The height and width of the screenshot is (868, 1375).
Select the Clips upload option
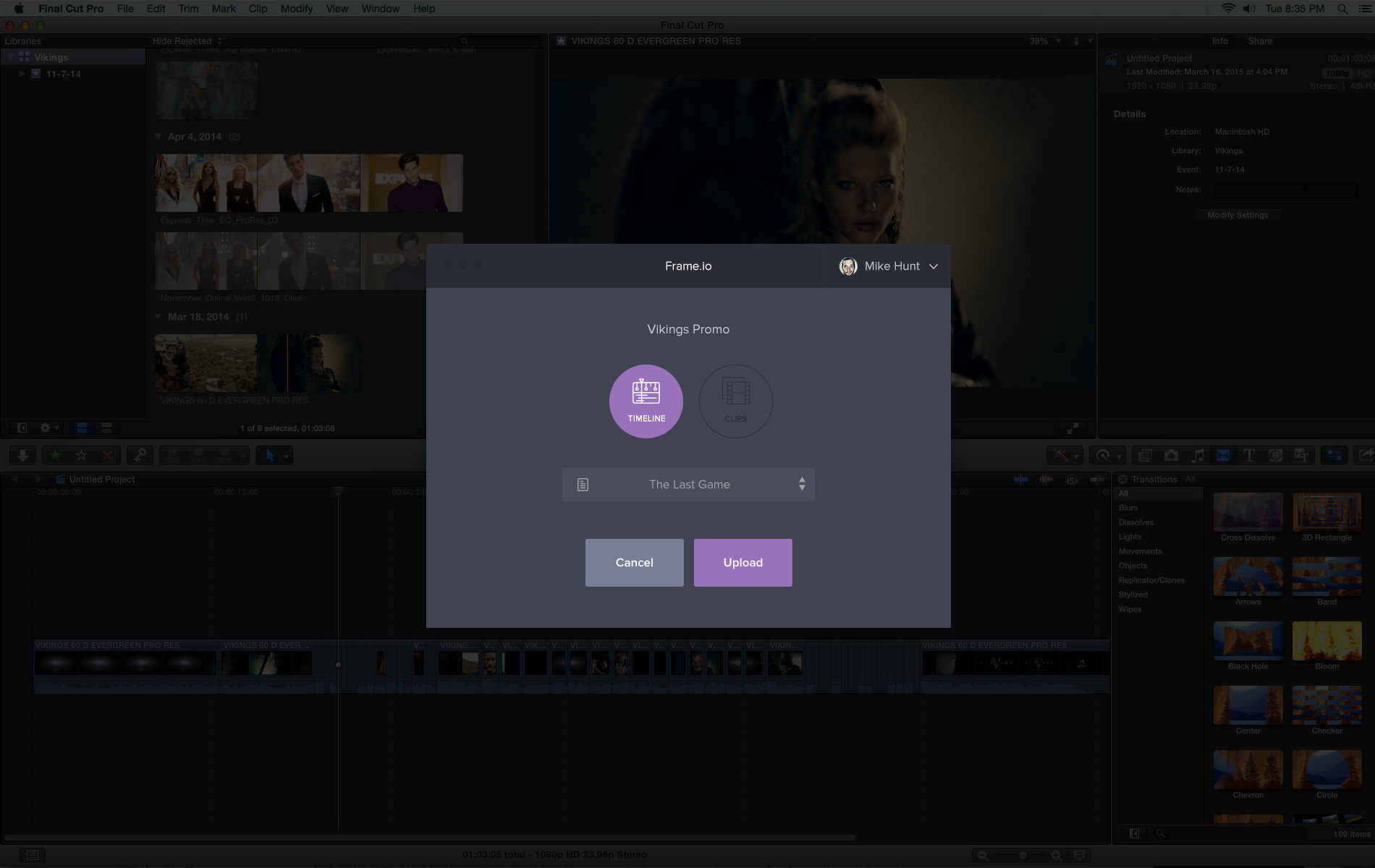pyautogui.click(x=735, y=401)
